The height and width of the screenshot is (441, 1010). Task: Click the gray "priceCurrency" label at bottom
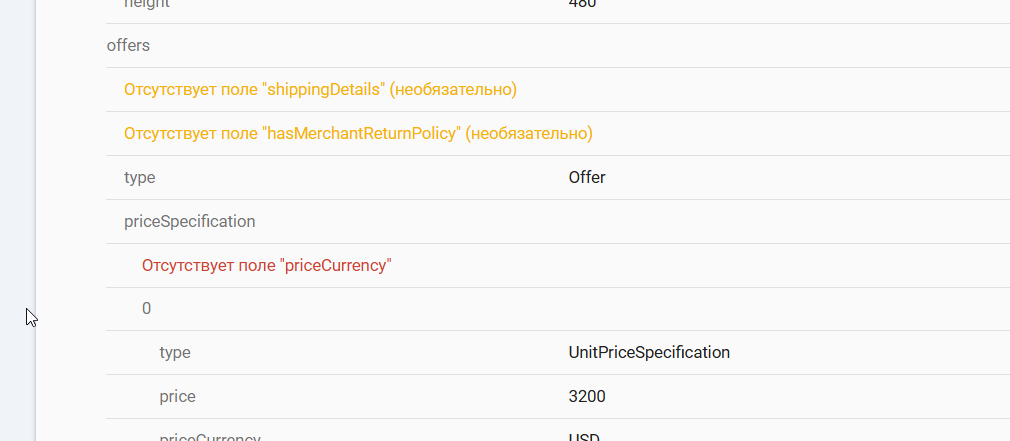210,437
